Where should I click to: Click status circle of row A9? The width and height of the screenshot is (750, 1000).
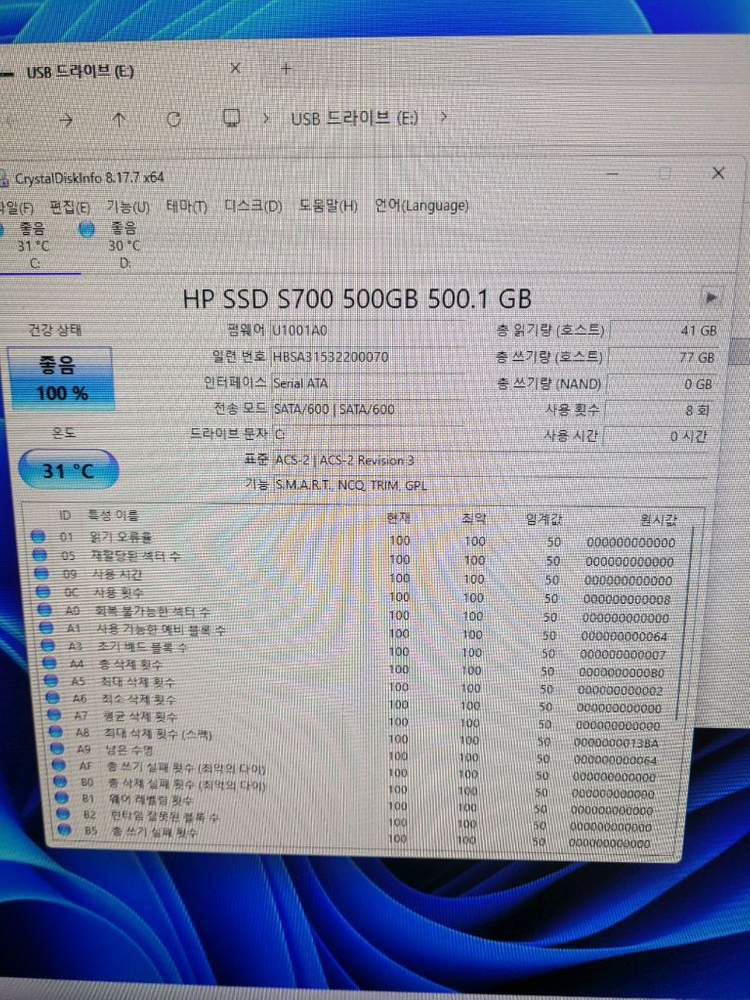(x=57, y=748)
